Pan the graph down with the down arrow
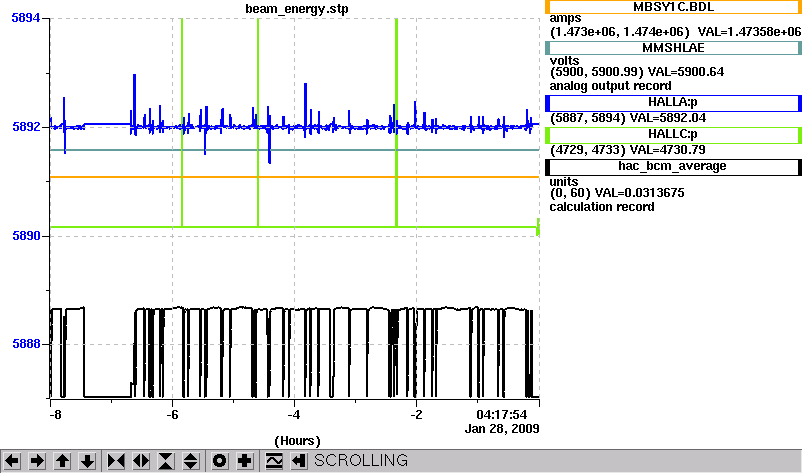Image resolution: width=802 pixels, height=473 pixels. point(87,461)
